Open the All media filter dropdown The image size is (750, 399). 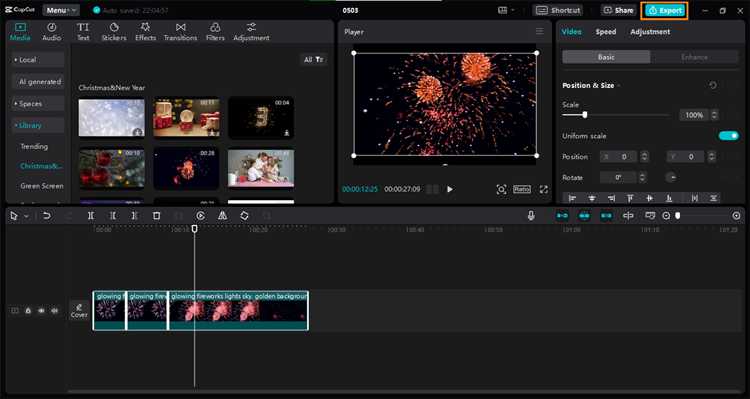(314, 59)
